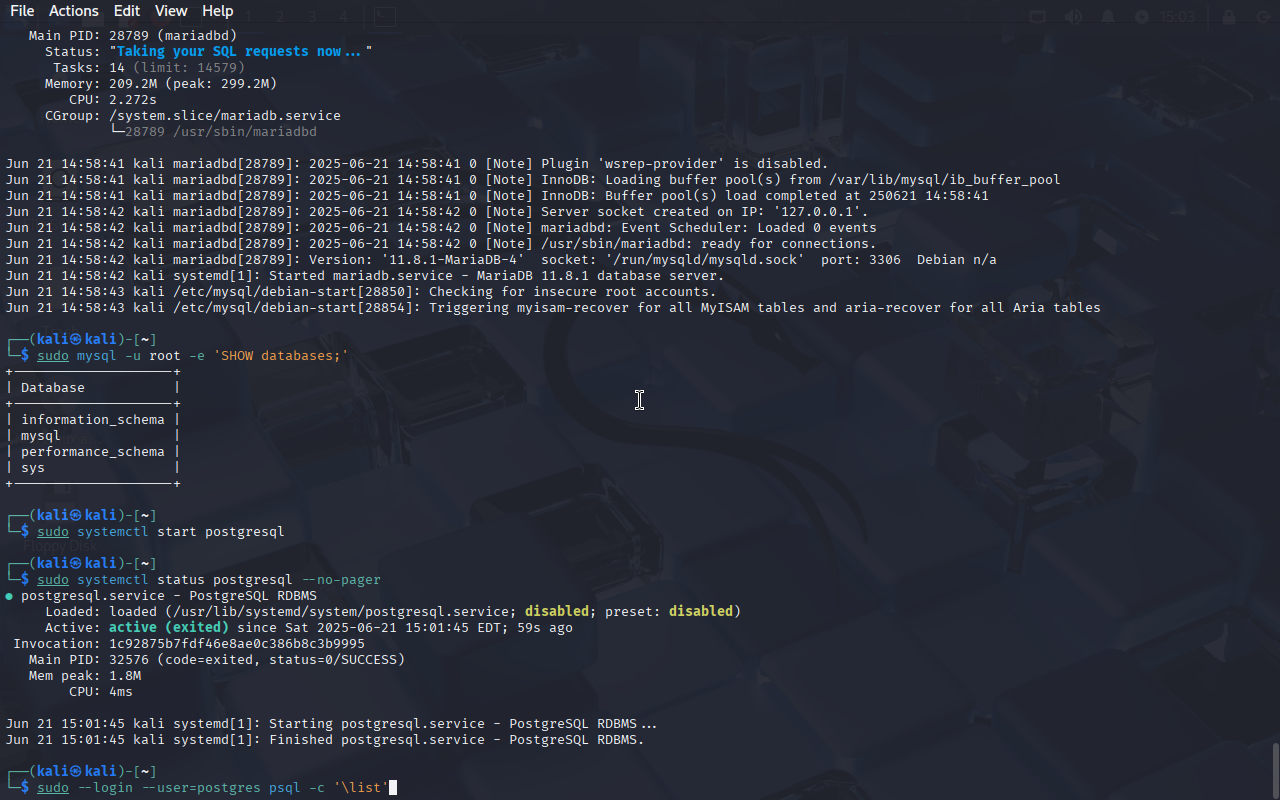Click green 'active (exited)' status text

tap(169, 627)
